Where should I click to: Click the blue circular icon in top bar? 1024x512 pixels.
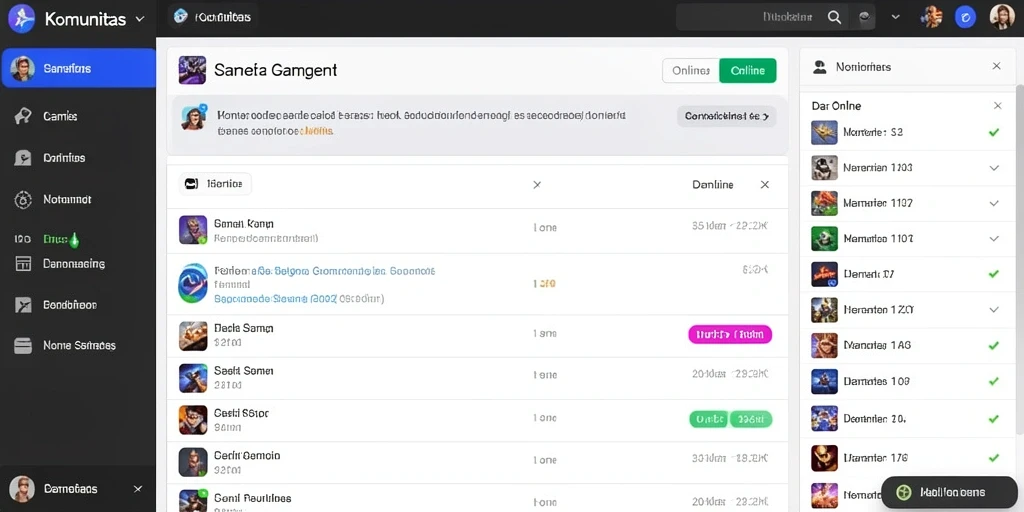pos(965,18)
